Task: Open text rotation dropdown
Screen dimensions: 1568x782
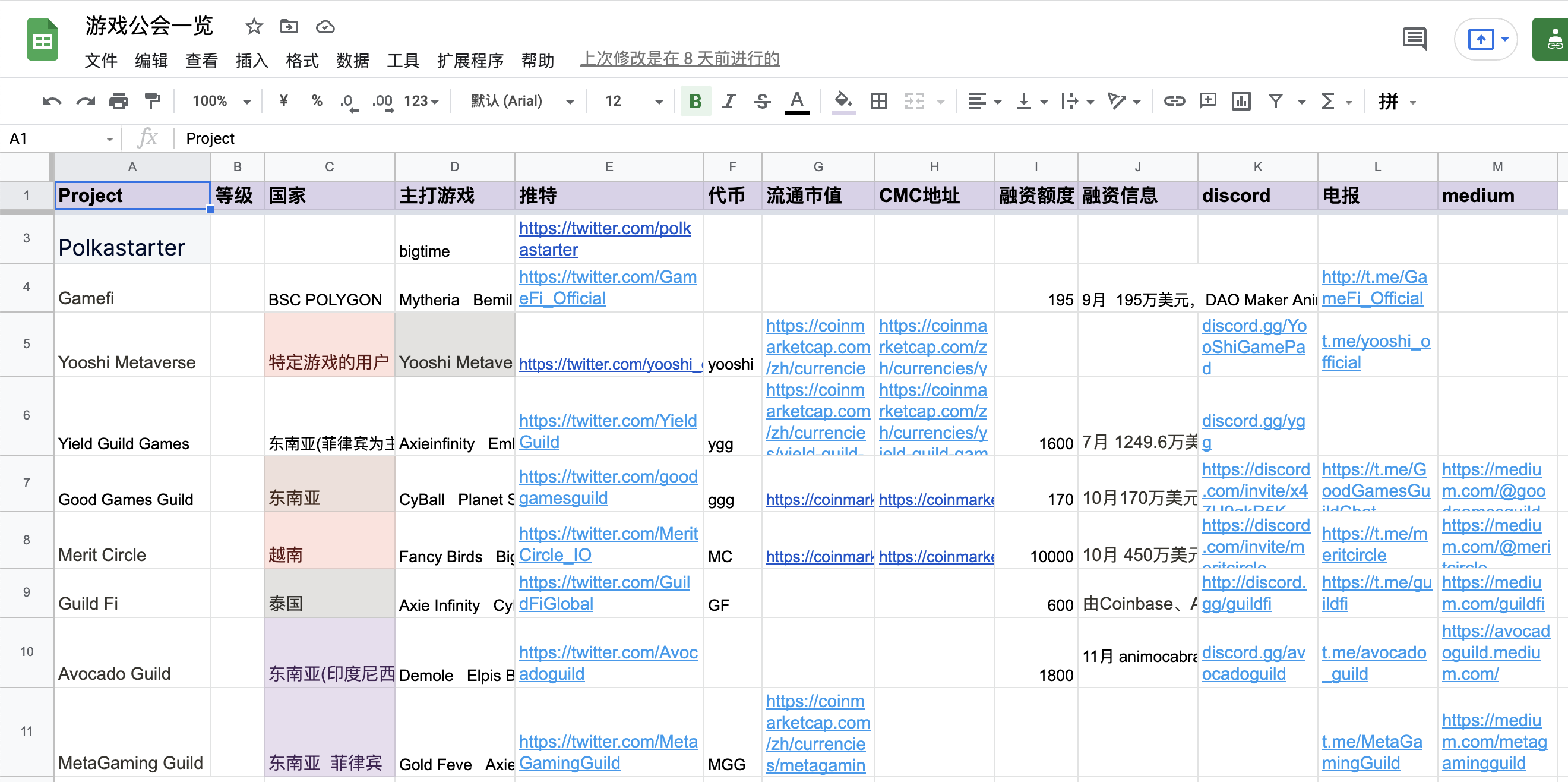Action: [x=1124, y=101]
